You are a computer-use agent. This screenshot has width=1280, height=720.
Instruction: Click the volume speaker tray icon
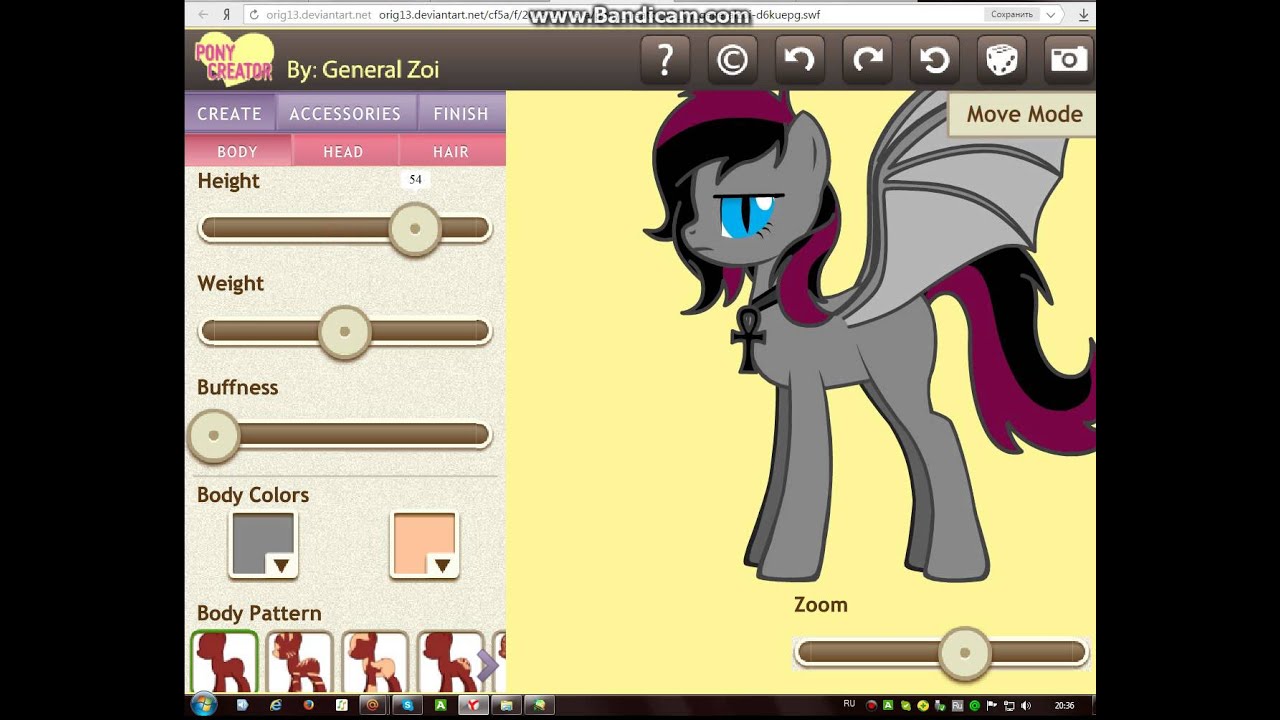coord(1025,705)
